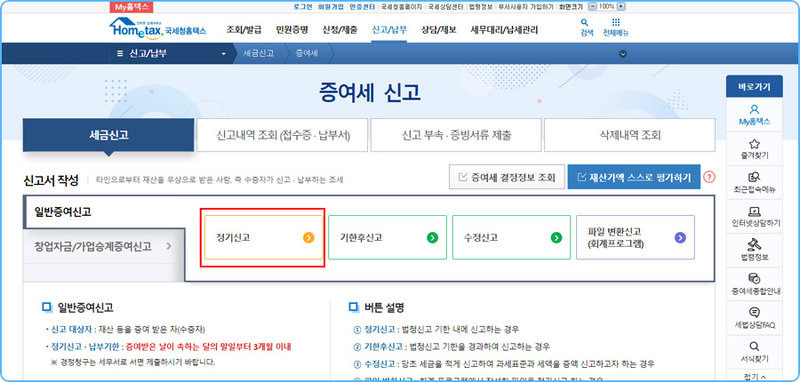Click 세금신고 in the breadcrumb
Screen dimensions: 800x382
coord(258,54)
